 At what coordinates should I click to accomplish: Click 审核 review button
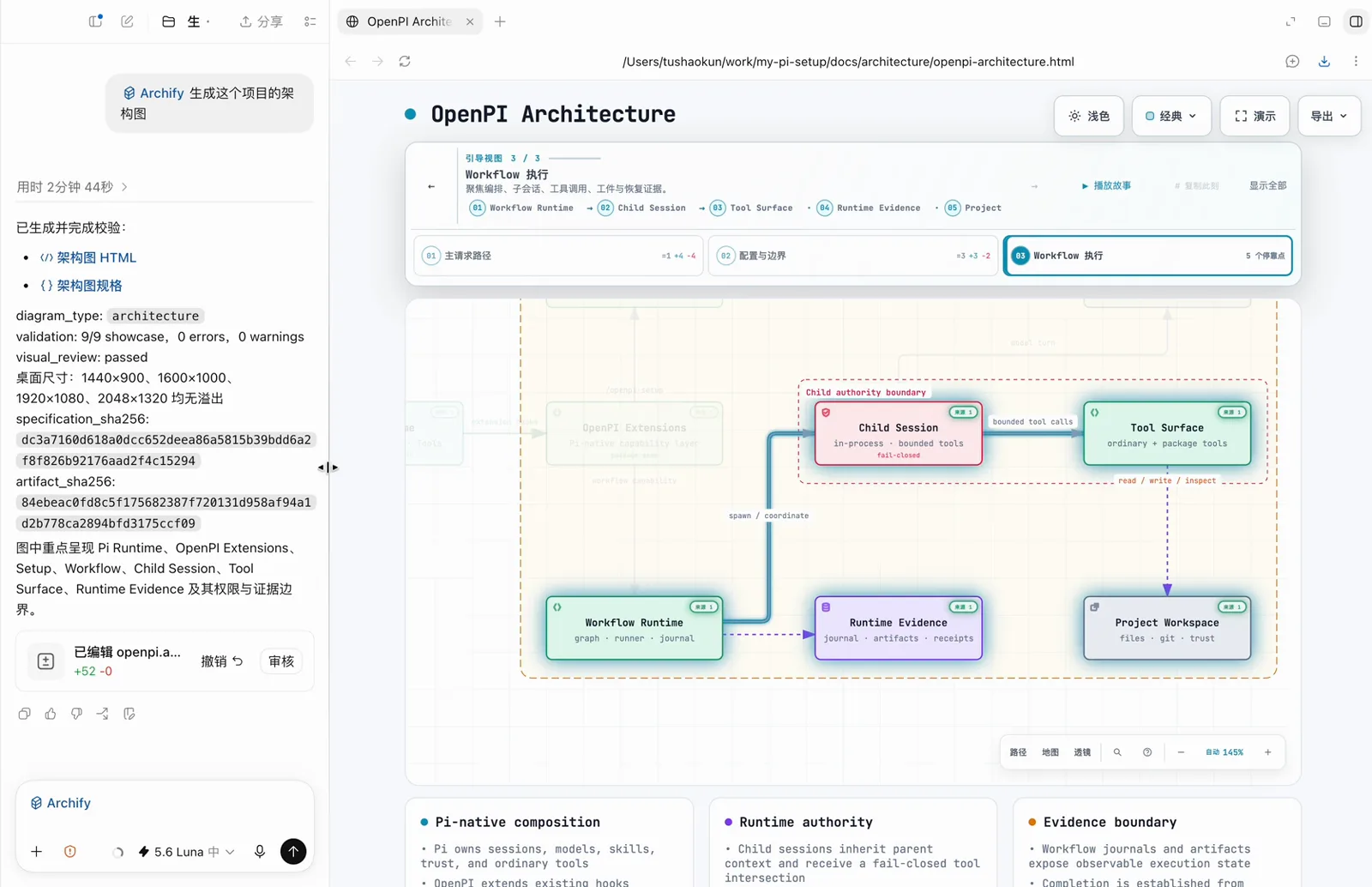click(x=281, y=661)
